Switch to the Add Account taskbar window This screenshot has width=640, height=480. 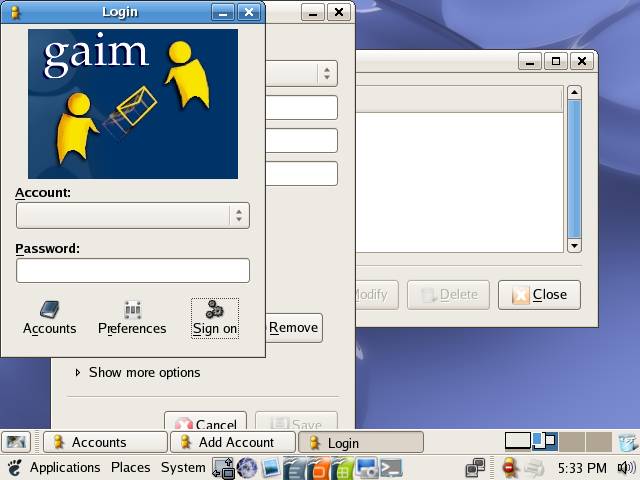[x=233, y=442]
